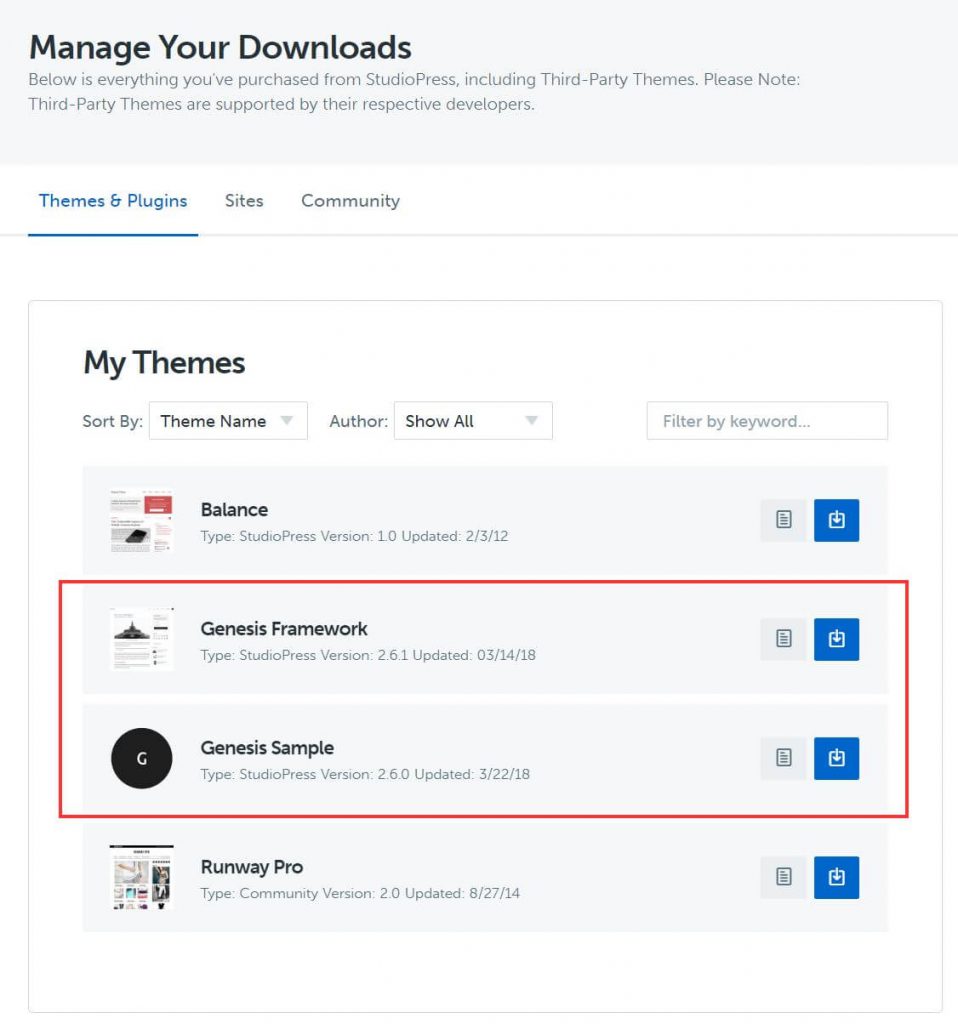
Task: Click the Genesis Framework title
Action: [x=284, y=629]
